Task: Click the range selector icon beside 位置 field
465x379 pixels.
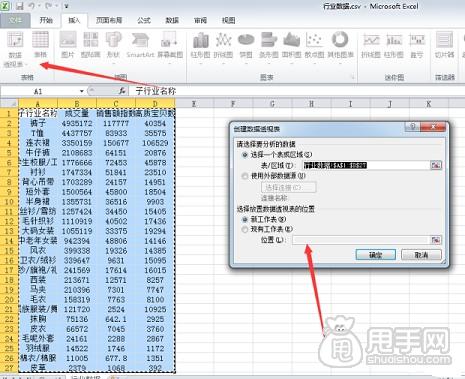Action: (436, 240)
